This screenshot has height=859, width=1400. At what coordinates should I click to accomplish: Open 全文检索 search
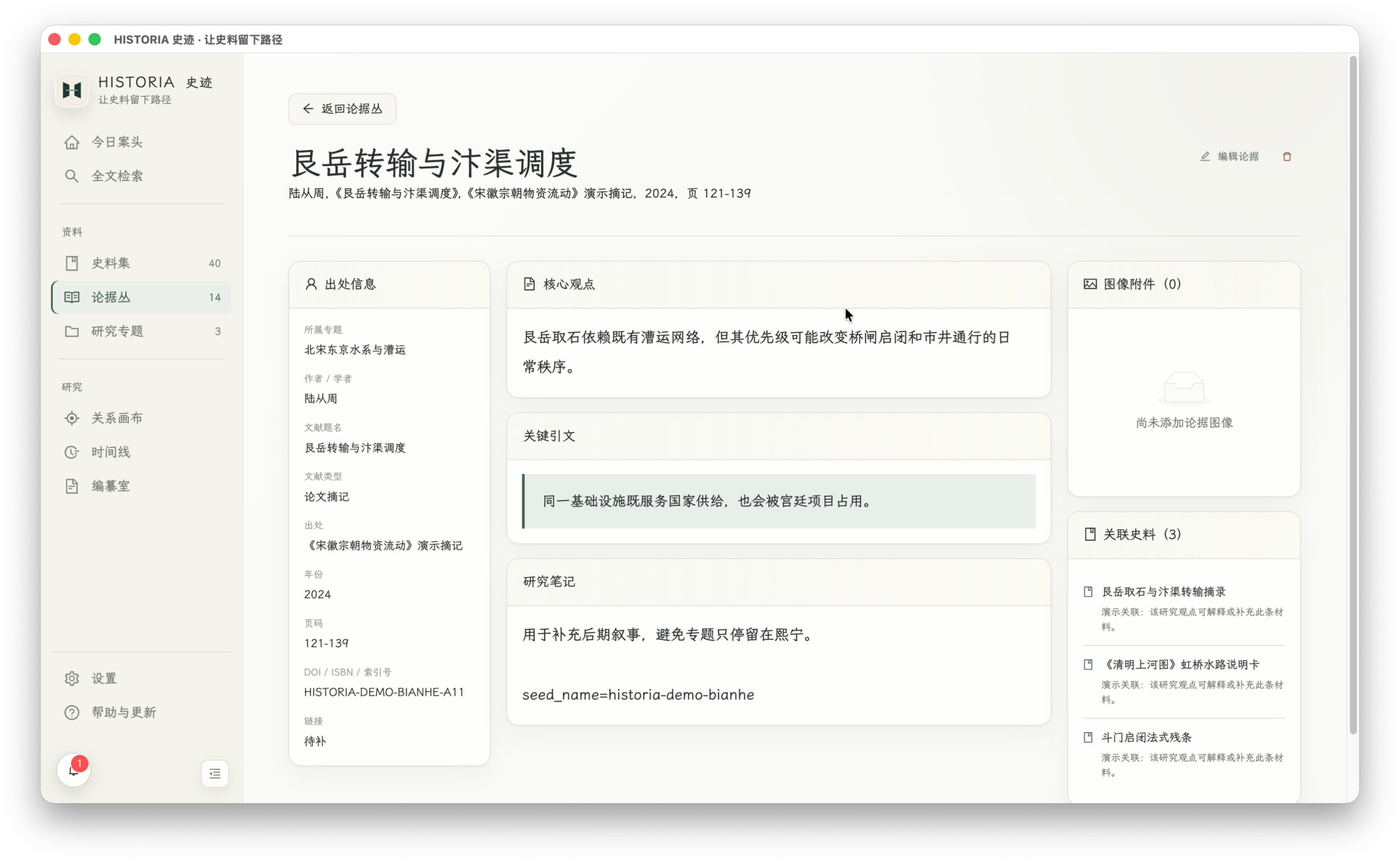pyautogui.click(x=141, y=176)
